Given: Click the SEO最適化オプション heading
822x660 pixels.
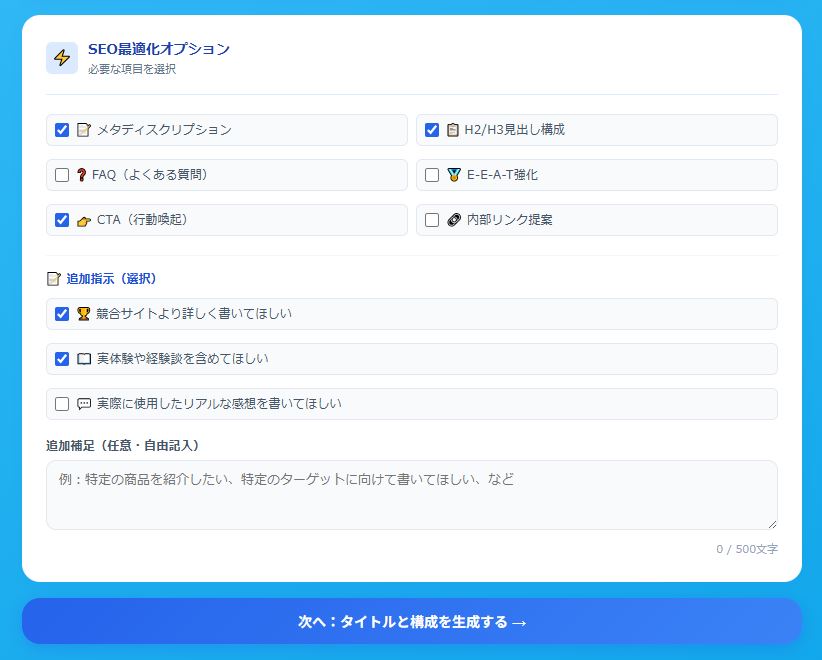Looking at the screenshot, I should [x=159, y=49].
